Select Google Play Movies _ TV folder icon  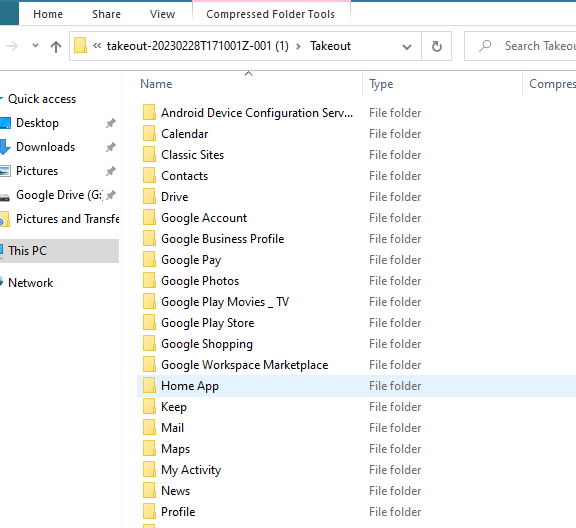[149, 301]
